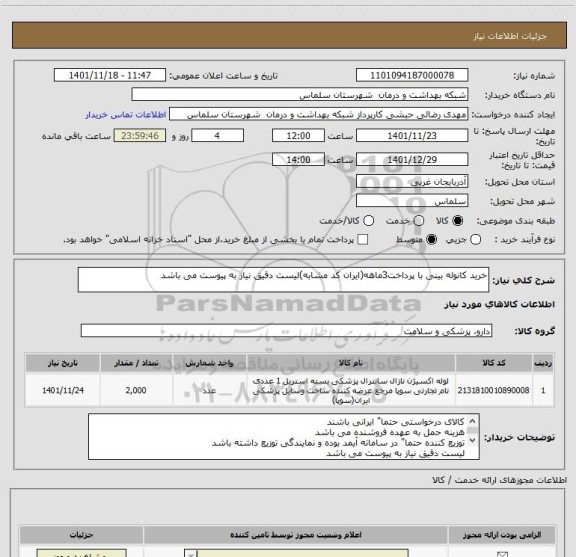Open the supplier permit status dropdown
Screen dimensions: 576x557
[x=191, y=554]
